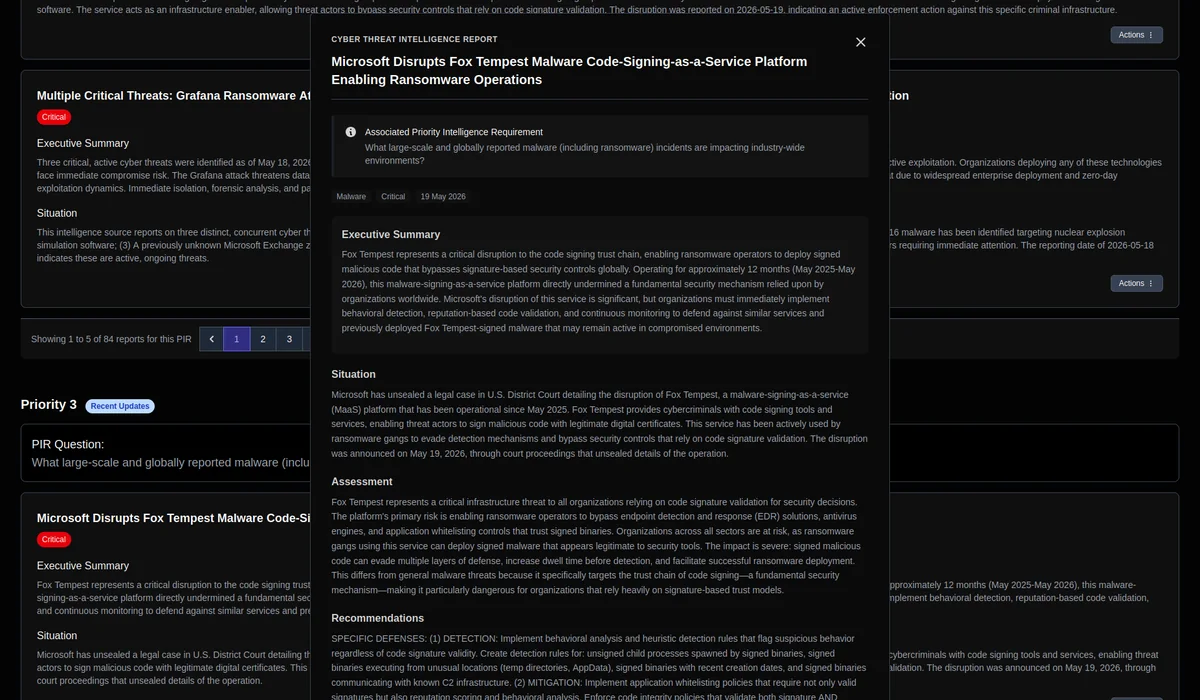Viewport: 1200px width, 700px height.
Task: Open the Actions menu on the Grafana Ransomware report card
Action: click(x=1136, y=283)
